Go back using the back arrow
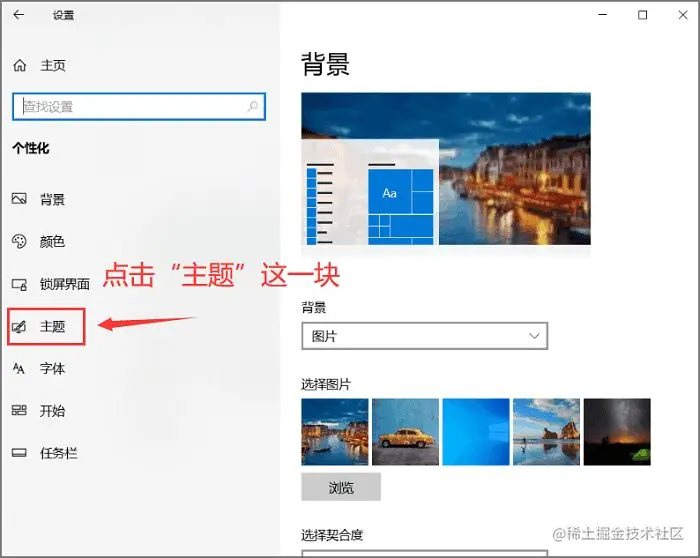The height and width of the screenshot is (558, 700). point(18,15)
